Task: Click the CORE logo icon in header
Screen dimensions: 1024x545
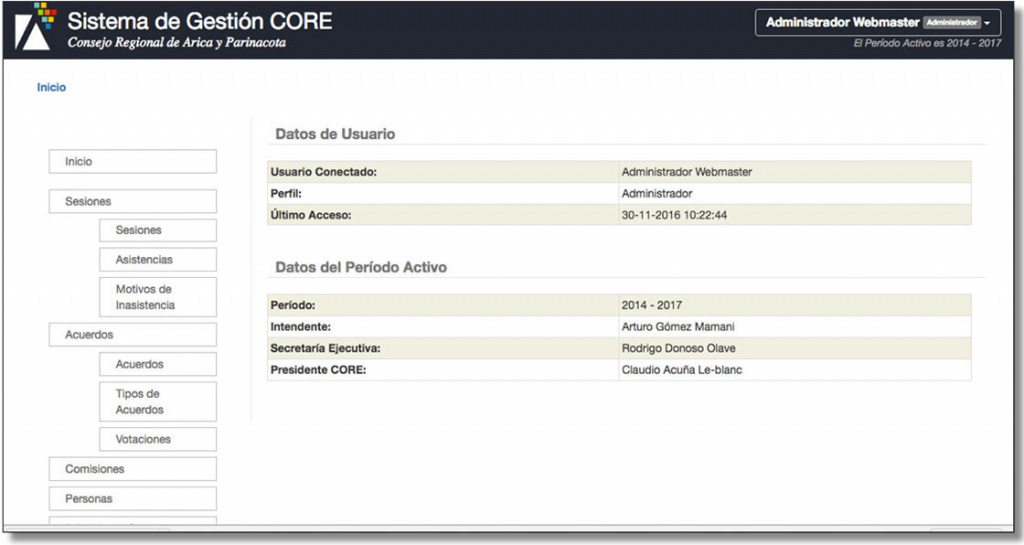Action: (34, 29)
